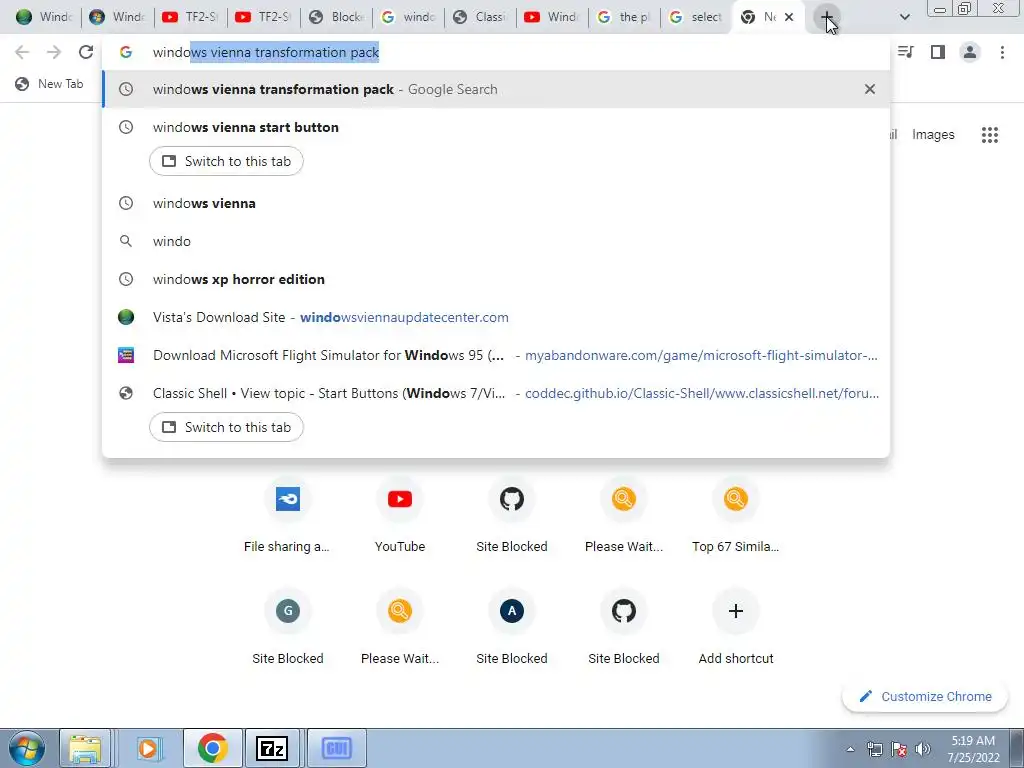Open the new tab plus button
Viewport: 1024px width, 768px height.
[x=827, y=17]
